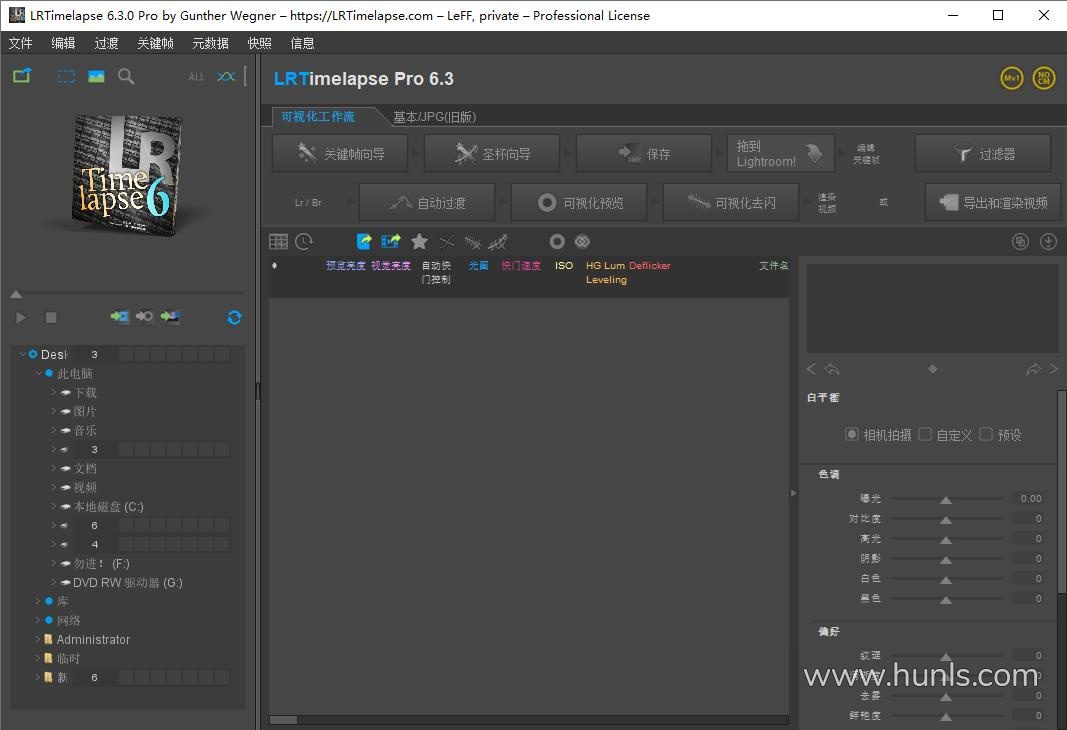The image size is (1067, 730).
Task: Click the import sequence green arrow icon
Action: pos(120,316)
